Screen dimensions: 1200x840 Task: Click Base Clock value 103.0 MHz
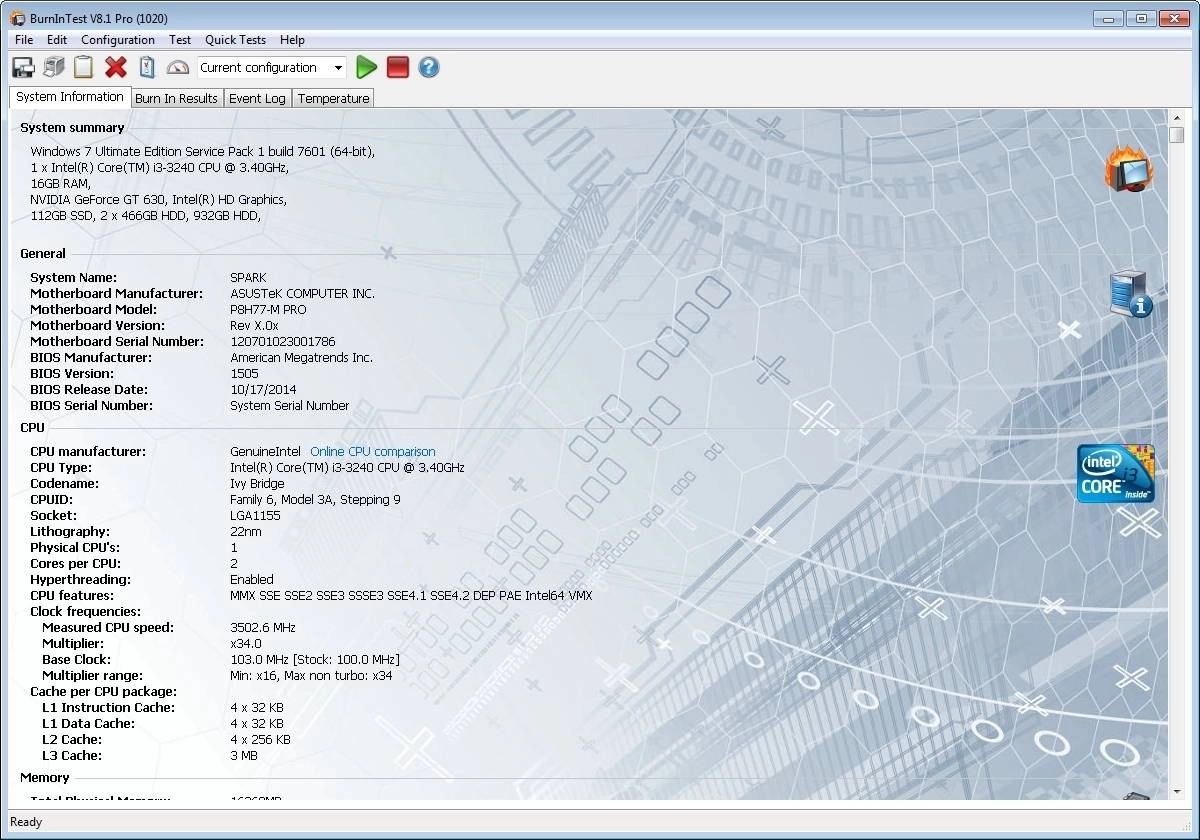pyautogui.click(x=315, y=660)
